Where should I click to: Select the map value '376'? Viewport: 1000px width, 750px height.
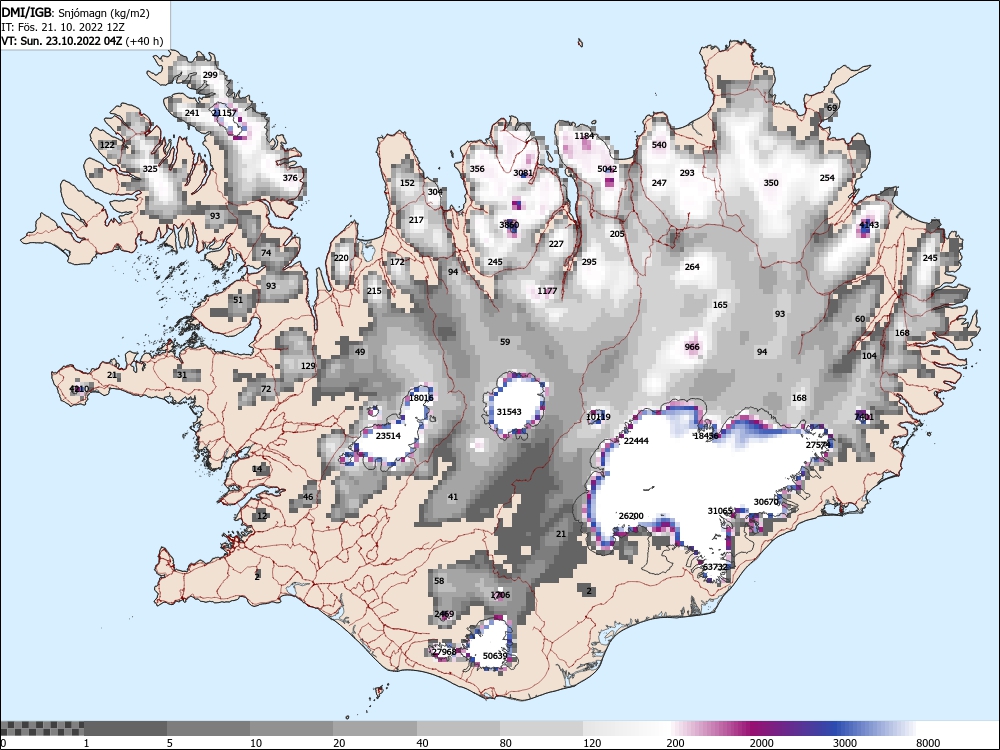pyautogui.click(x=290, y=178)
